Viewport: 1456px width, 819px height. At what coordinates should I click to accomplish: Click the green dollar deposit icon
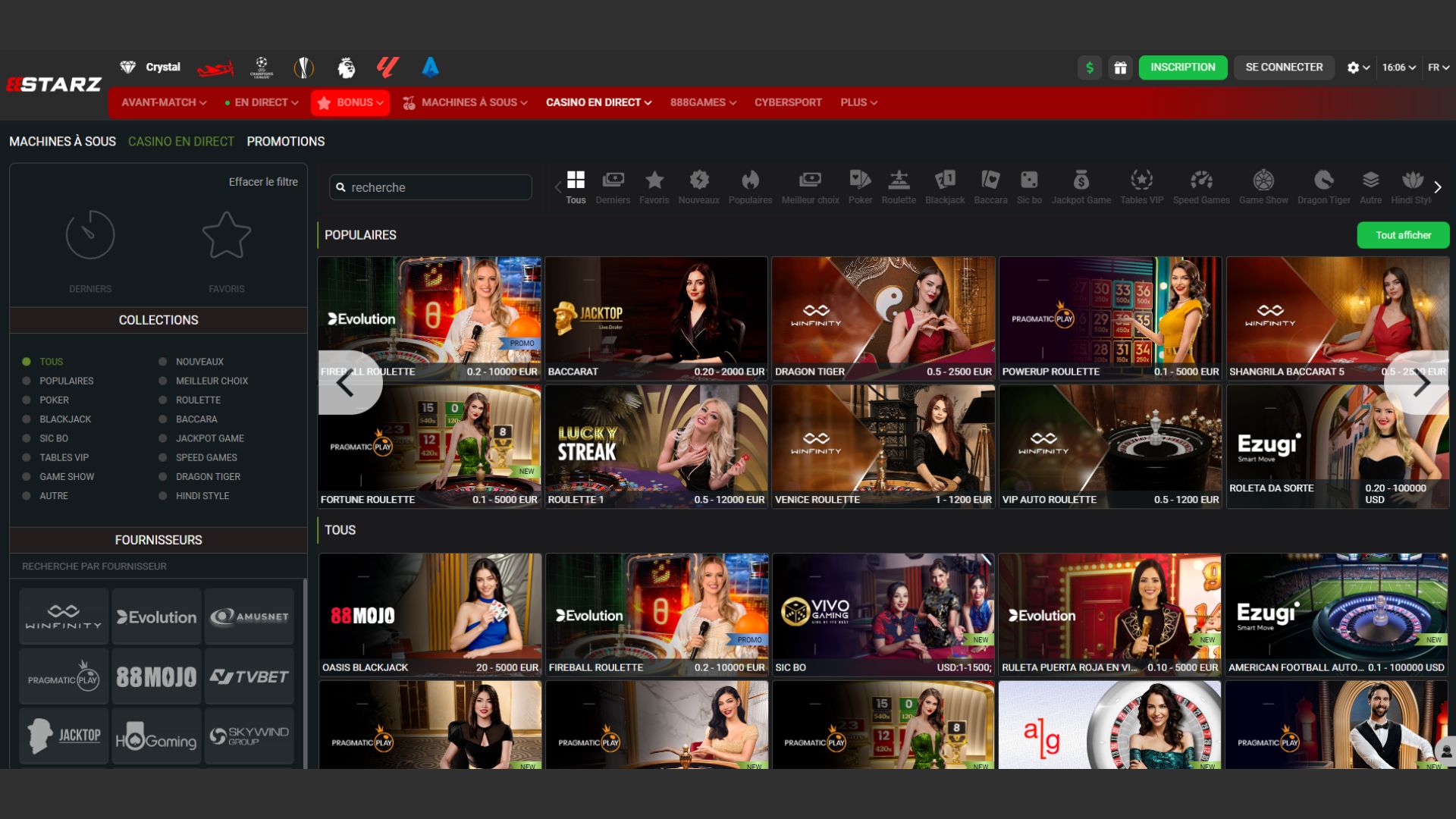(x=1090, y=67)
